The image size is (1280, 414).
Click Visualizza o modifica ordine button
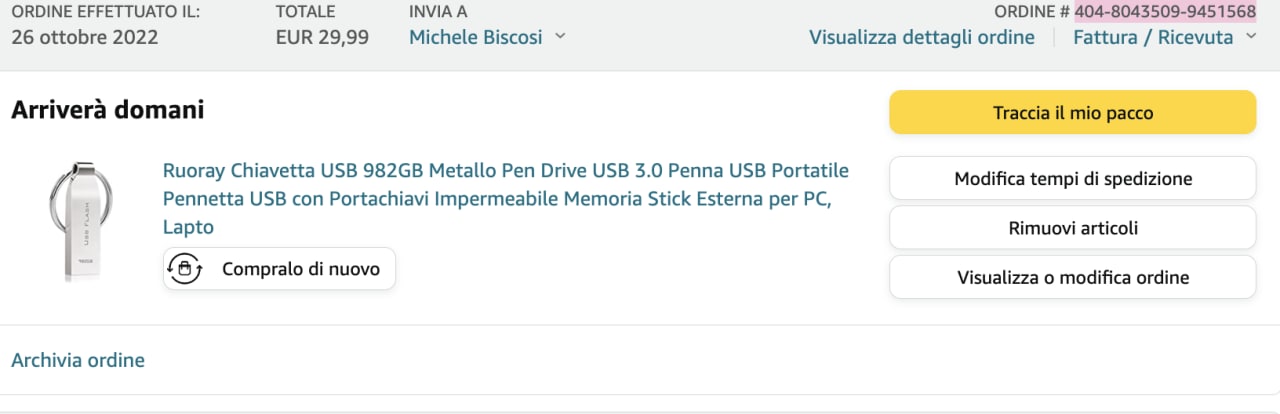click(1072, 277)
